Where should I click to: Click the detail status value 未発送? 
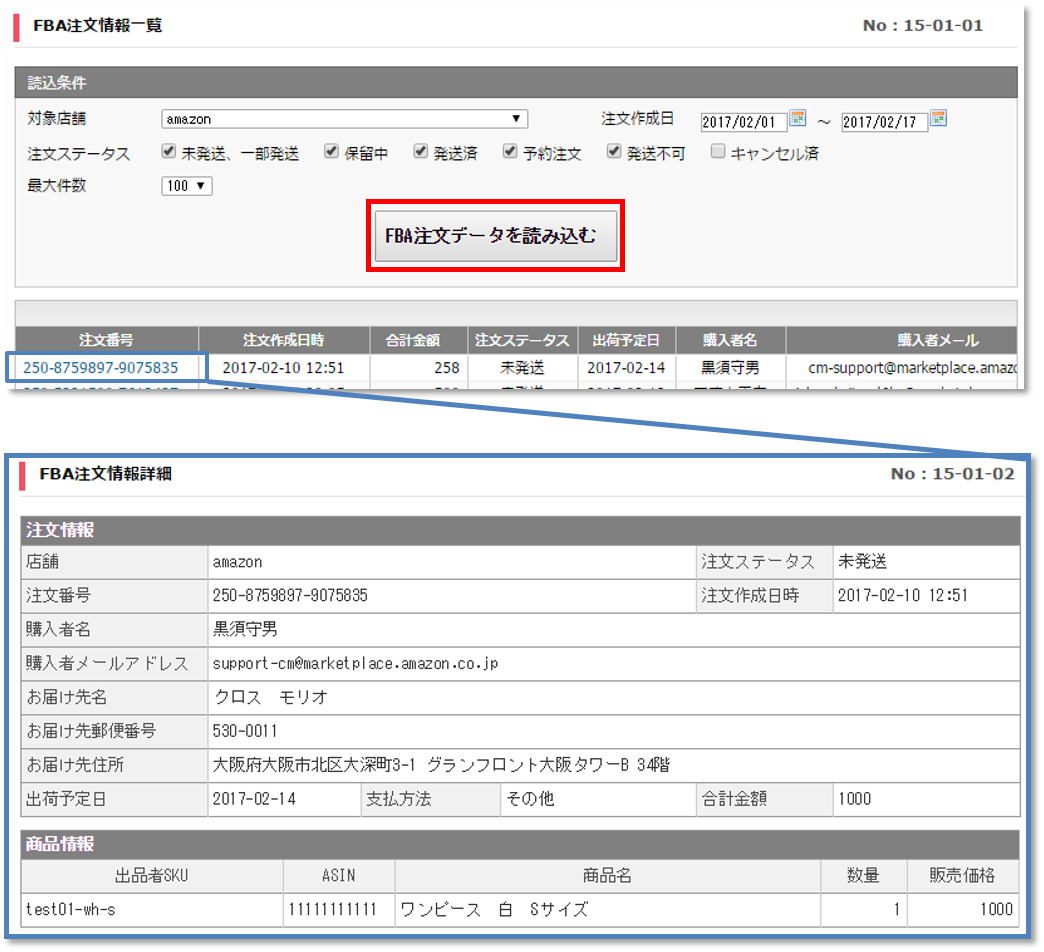pyautogui.click(x=862, y=561)
